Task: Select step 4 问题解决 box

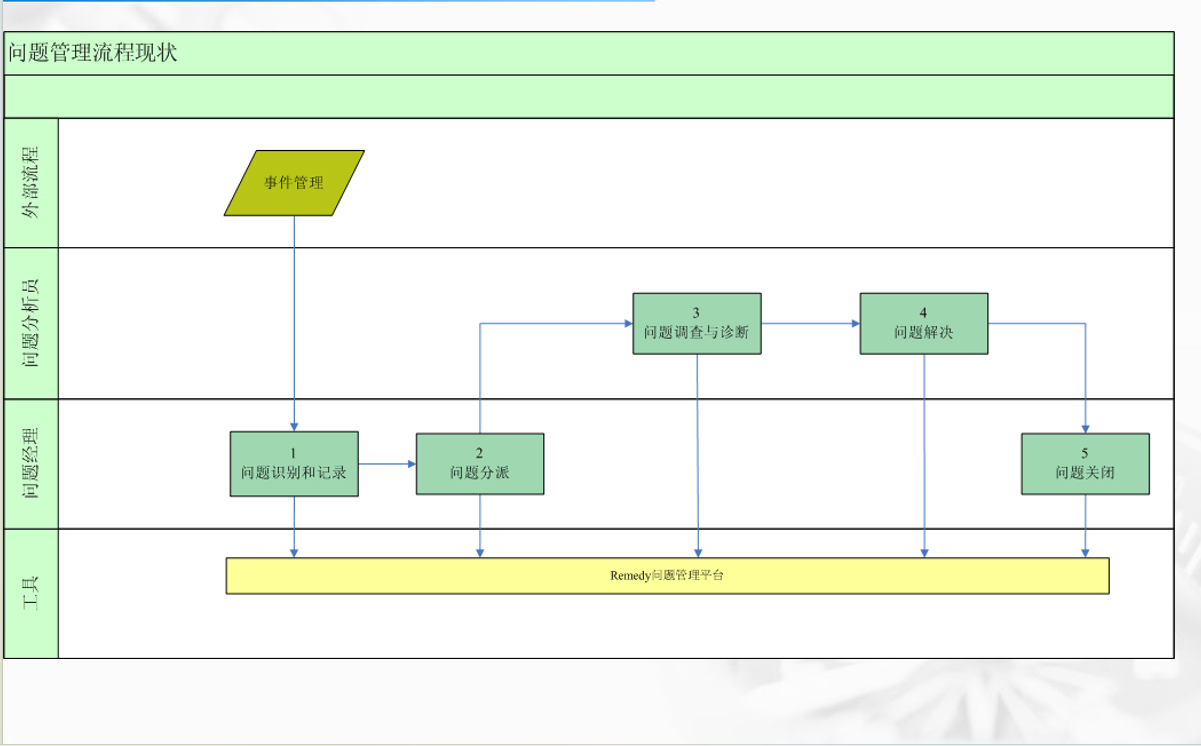Action: [924, 323]
